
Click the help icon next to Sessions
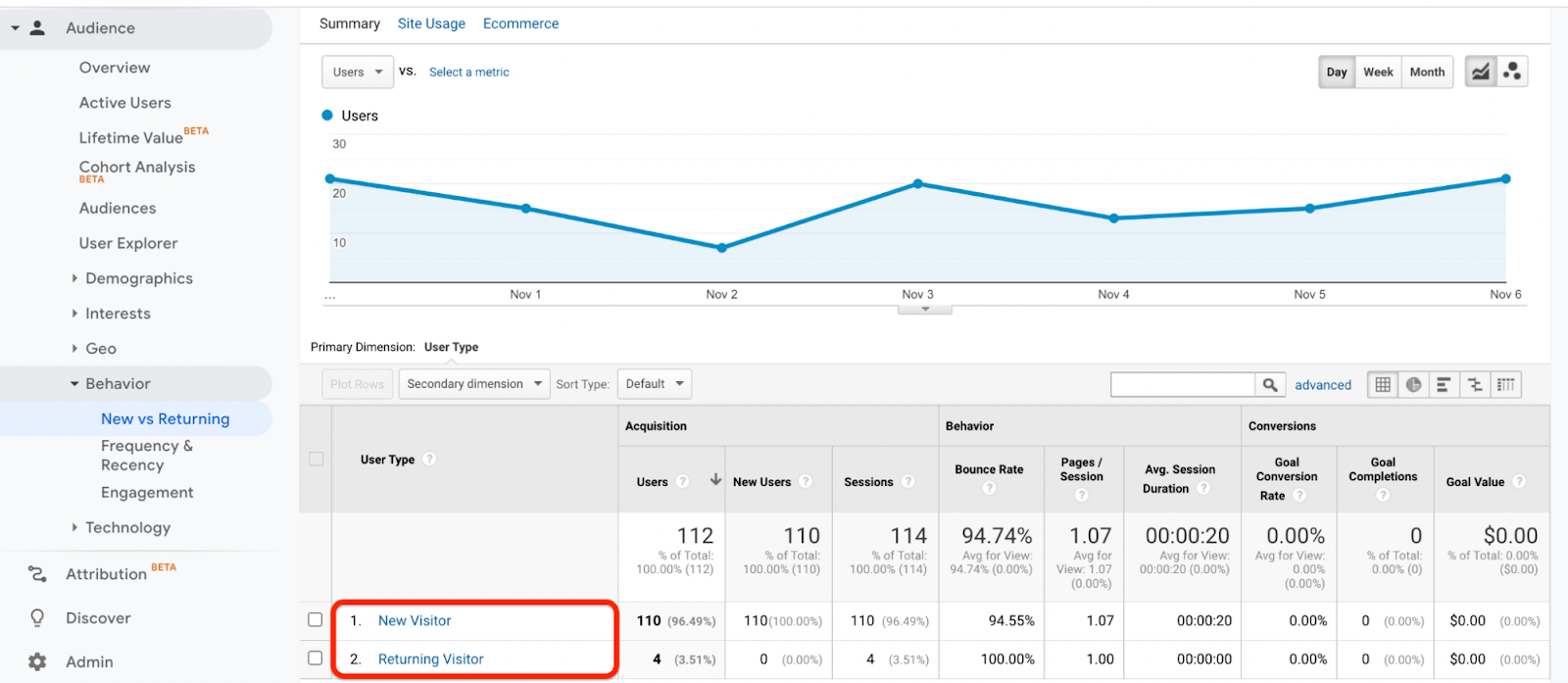[908, 481]
